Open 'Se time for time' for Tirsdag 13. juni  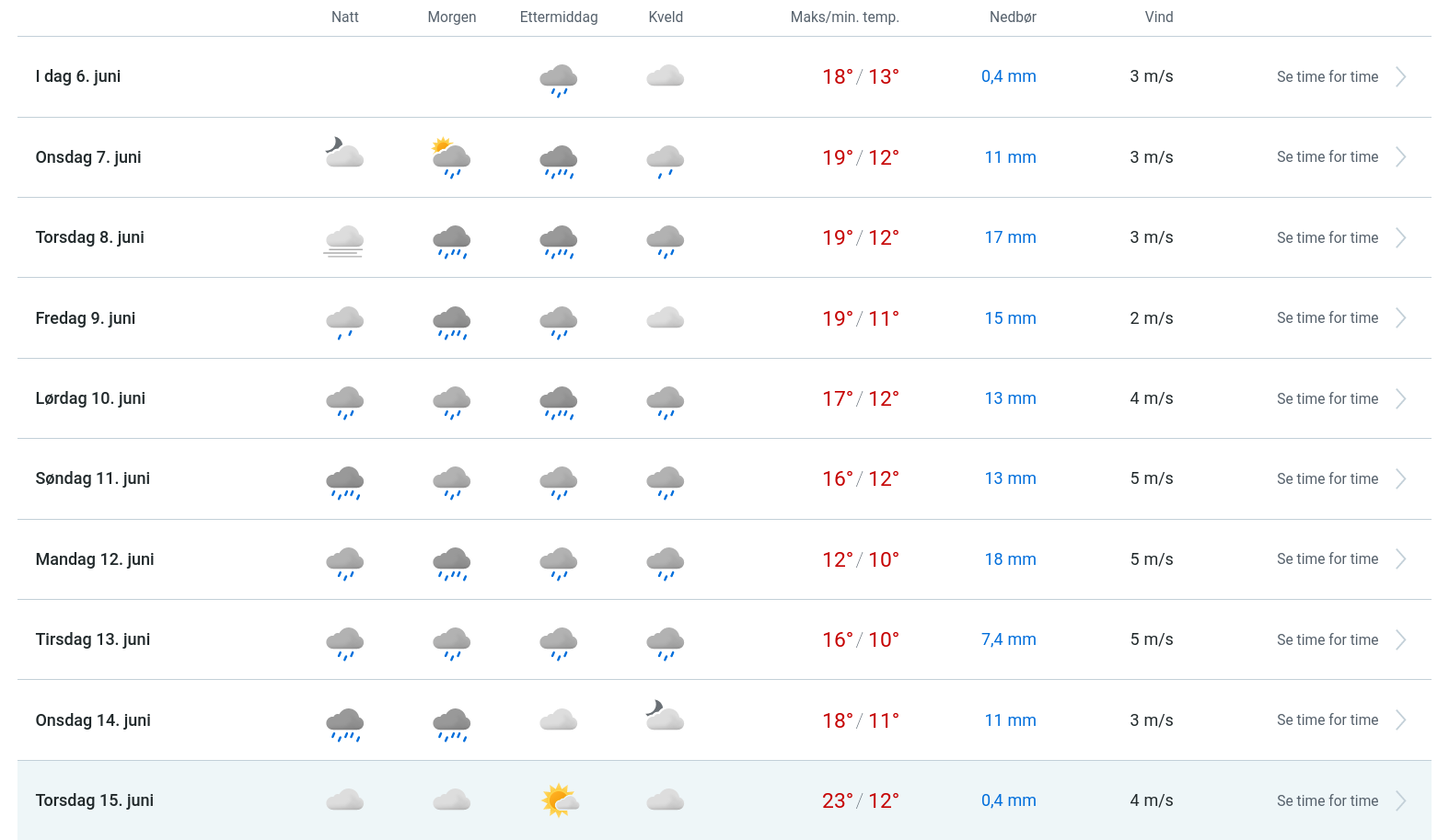click(1327, 640)
